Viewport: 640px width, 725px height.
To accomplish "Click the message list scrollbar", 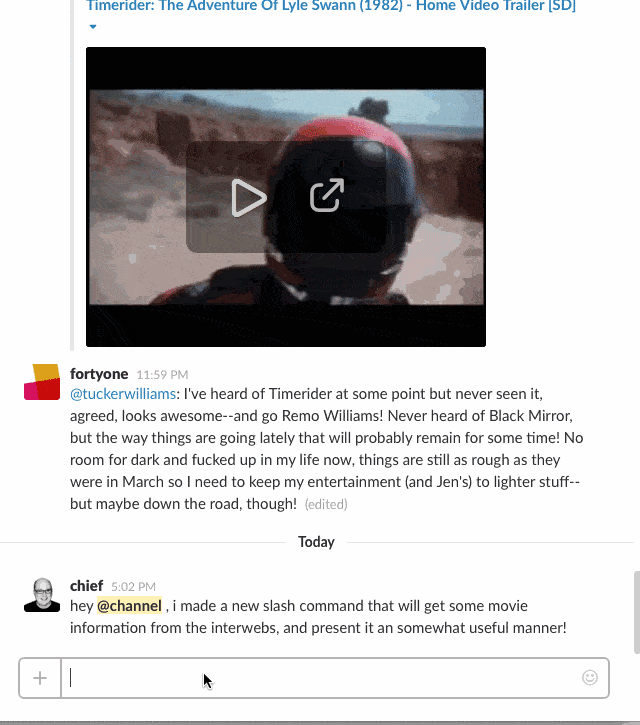I will pos(637,612).
